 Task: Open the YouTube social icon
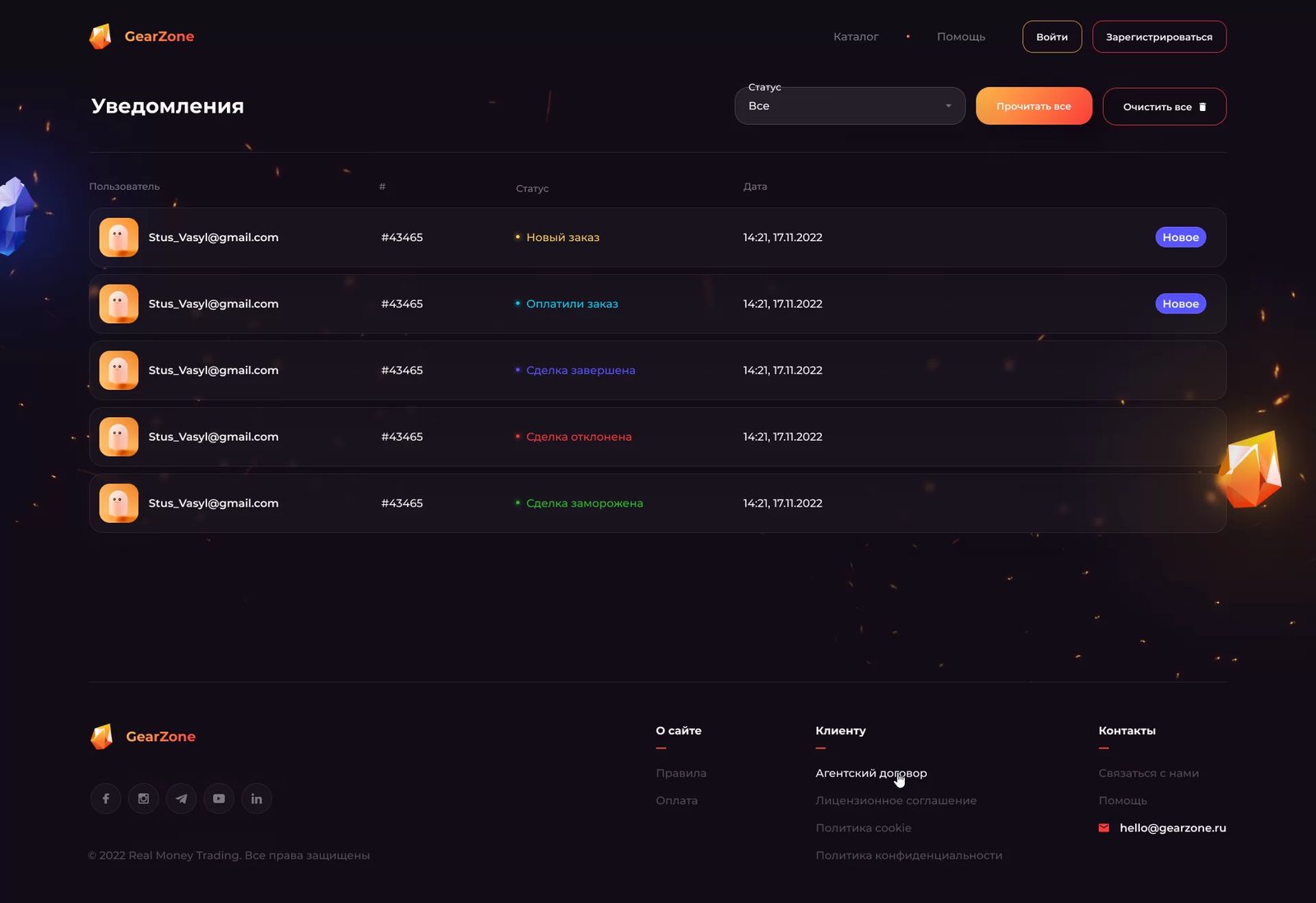coord(219,799)
